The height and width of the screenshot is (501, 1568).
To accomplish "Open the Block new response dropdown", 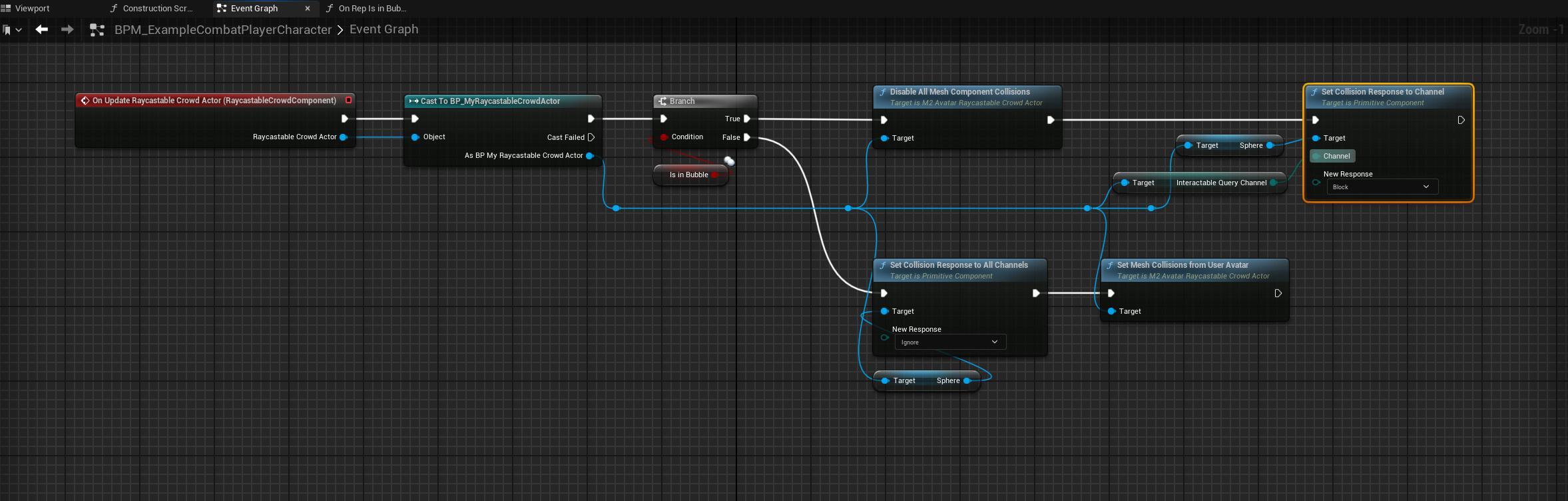I will 1382,187.
